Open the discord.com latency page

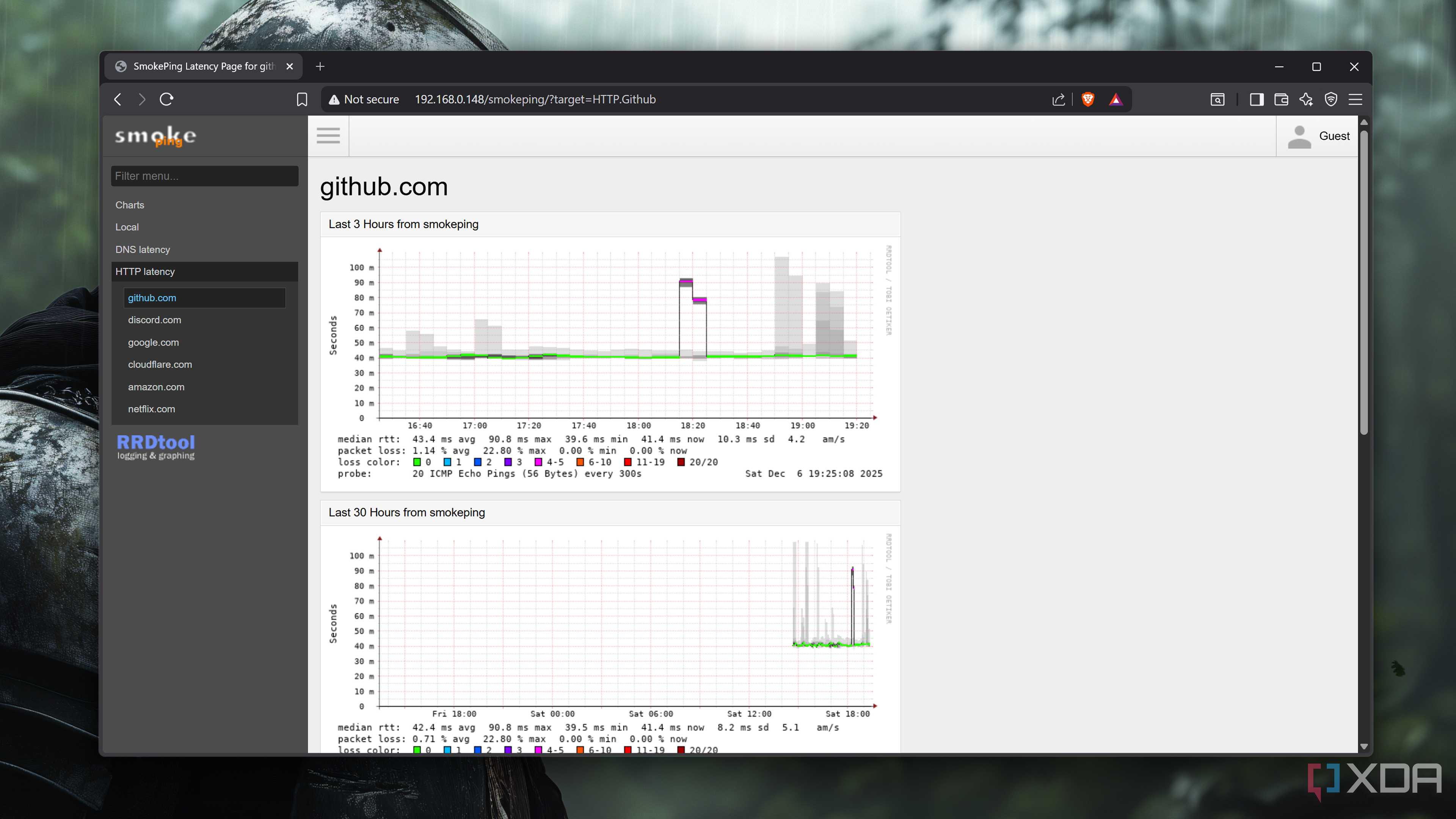coord(154,319)
